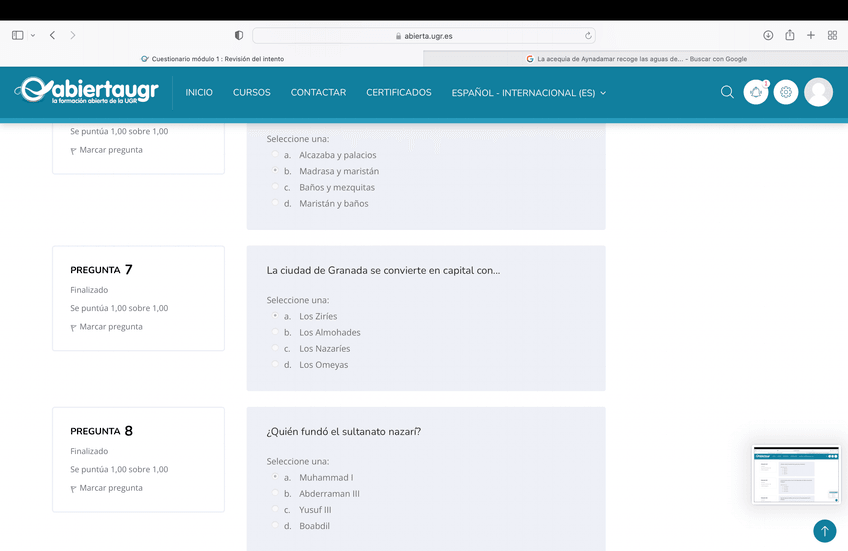Select option b. Los Almohades

click(x=275, y=331)
